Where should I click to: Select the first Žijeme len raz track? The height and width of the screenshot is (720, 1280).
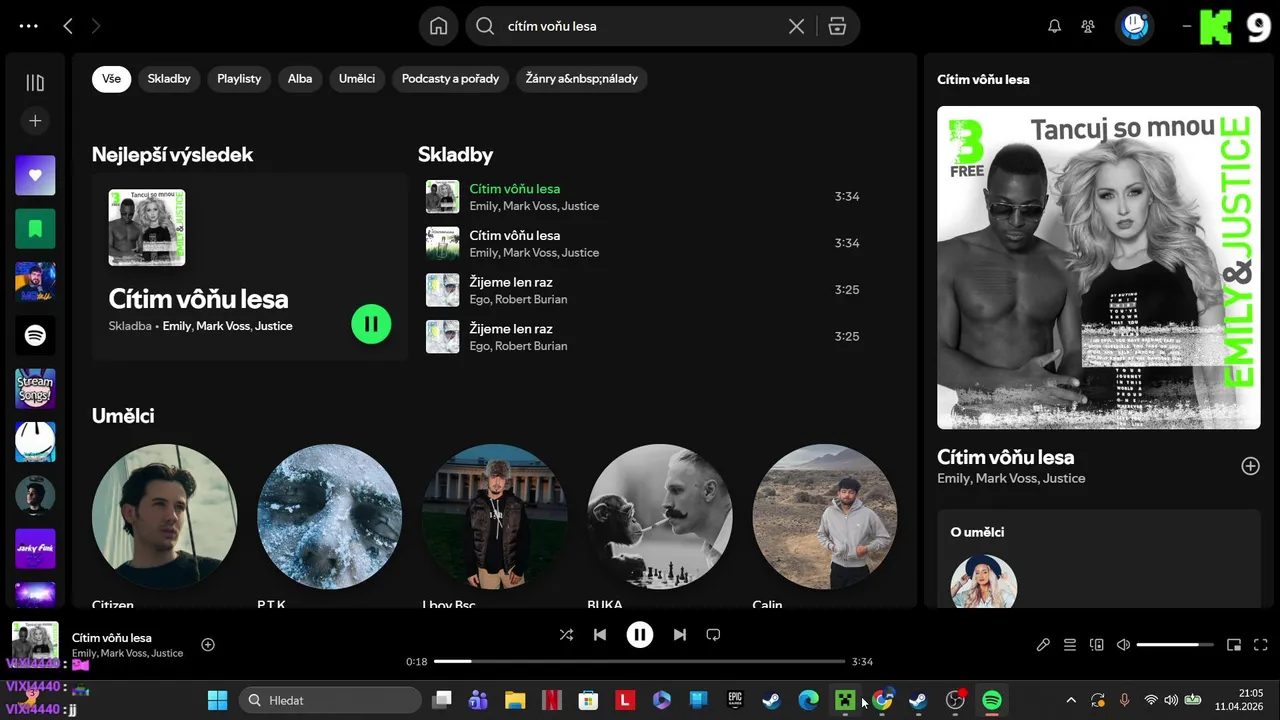[643, 290]
